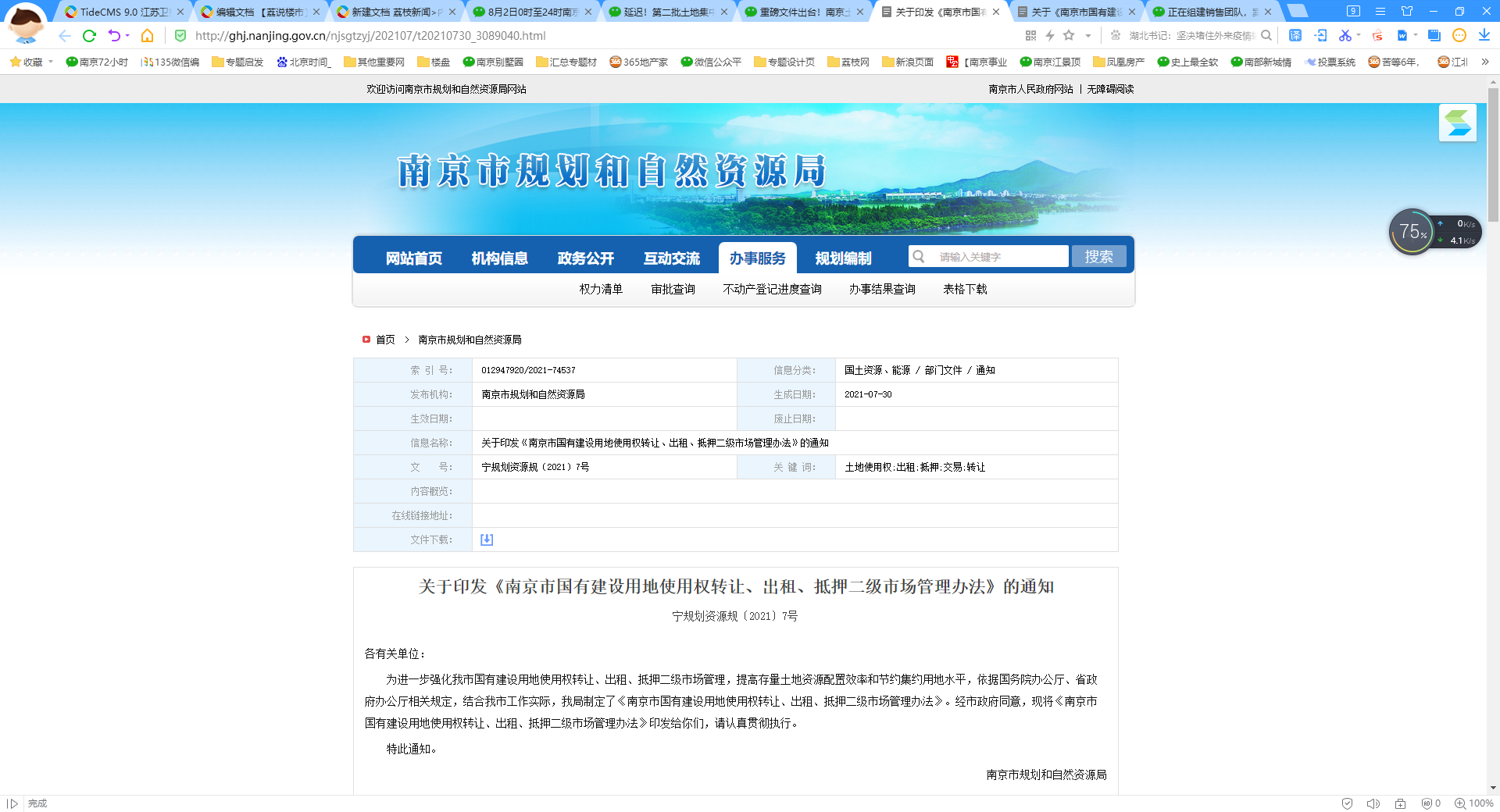Click the browser reload icon
1500x812 pixels.
pos(89,36)
